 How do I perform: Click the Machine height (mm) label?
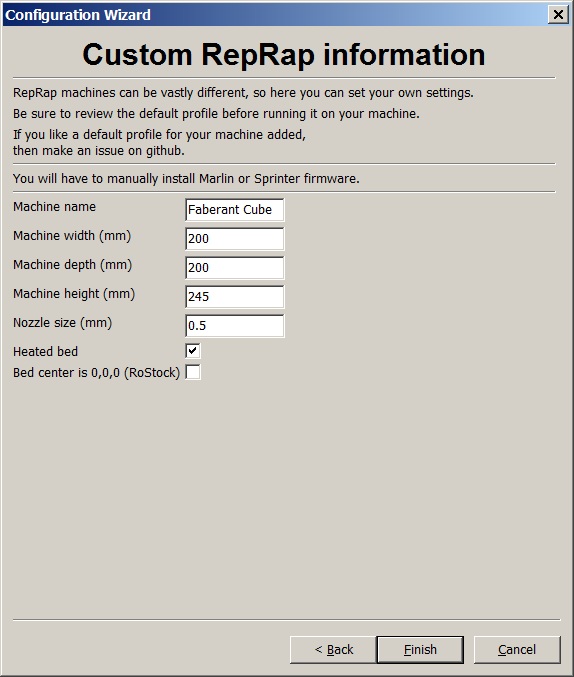[x=74, y=294]
